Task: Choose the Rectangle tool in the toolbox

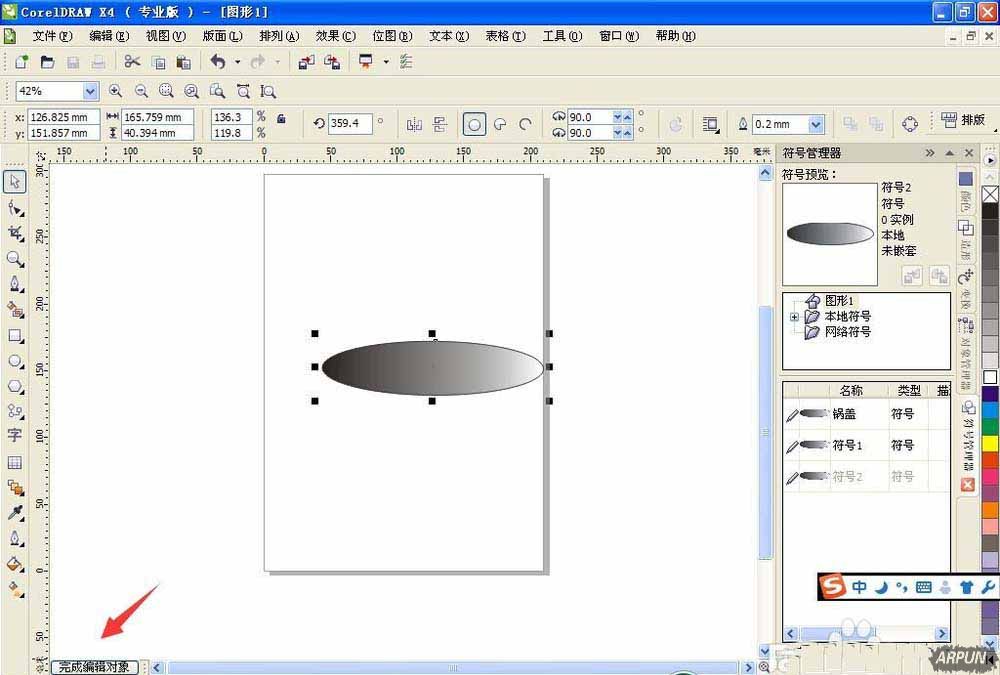Action: tap(15, 335)
